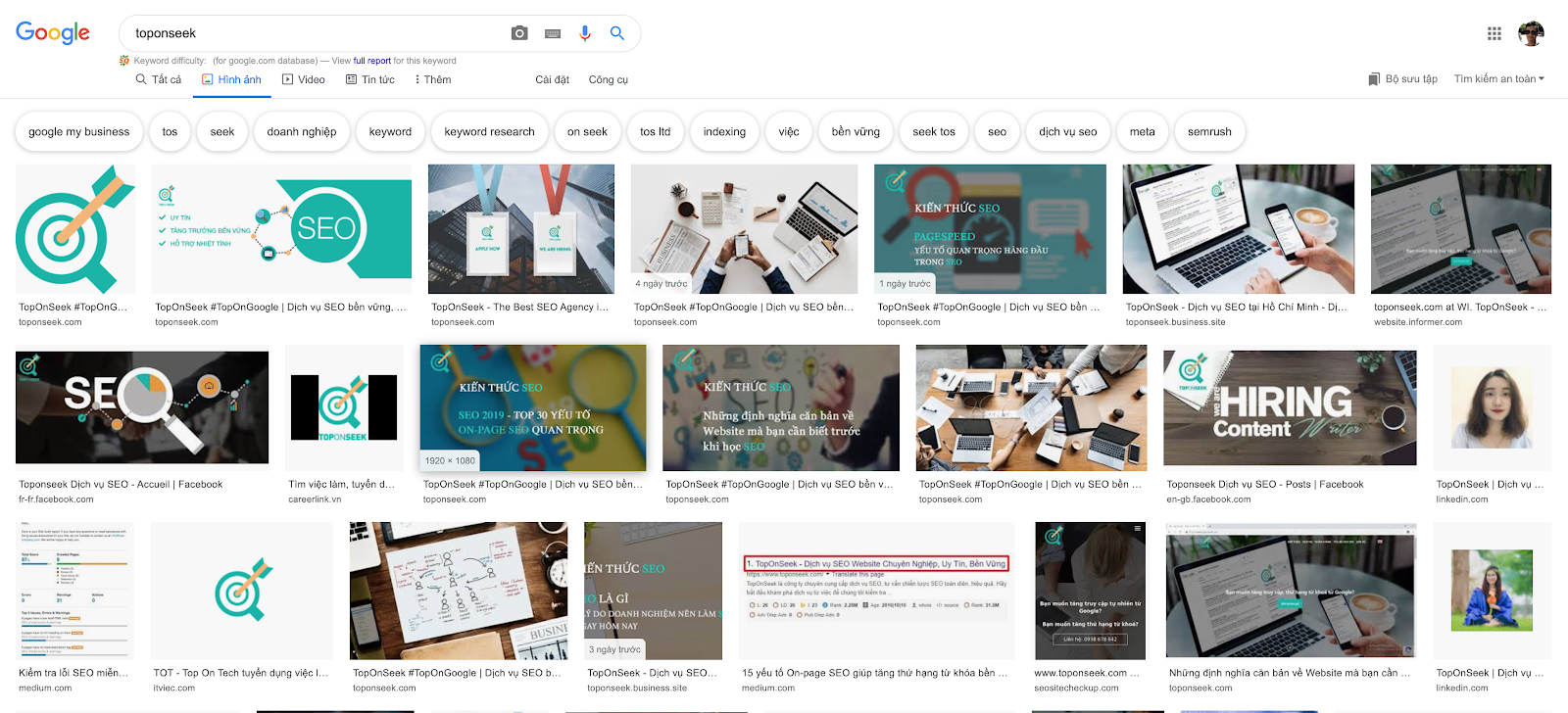Open the on-screen keyboard icon
The image size is (1568, 713).
click(x=553, y=33)
